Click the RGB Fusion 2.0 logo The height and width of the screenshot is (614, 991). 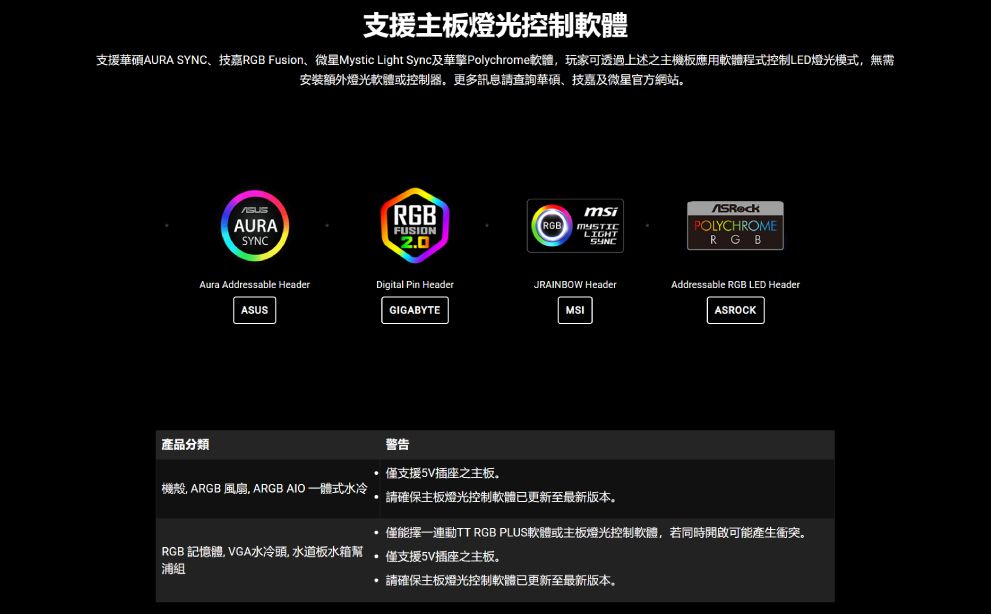point(415,226)
